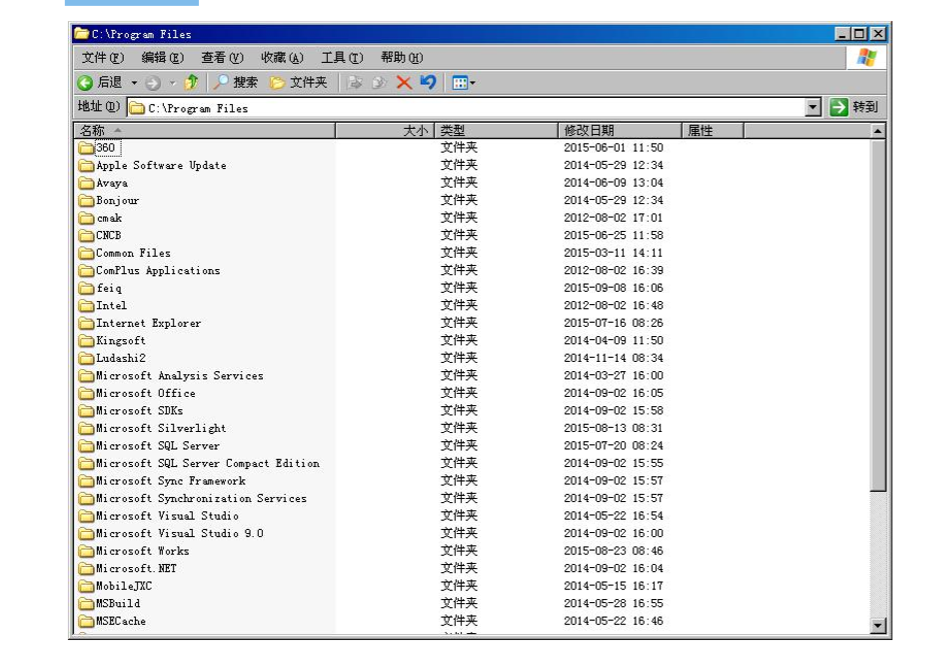
Task: Click the Microsoft Sync Framework name
Action: [171, 481]
